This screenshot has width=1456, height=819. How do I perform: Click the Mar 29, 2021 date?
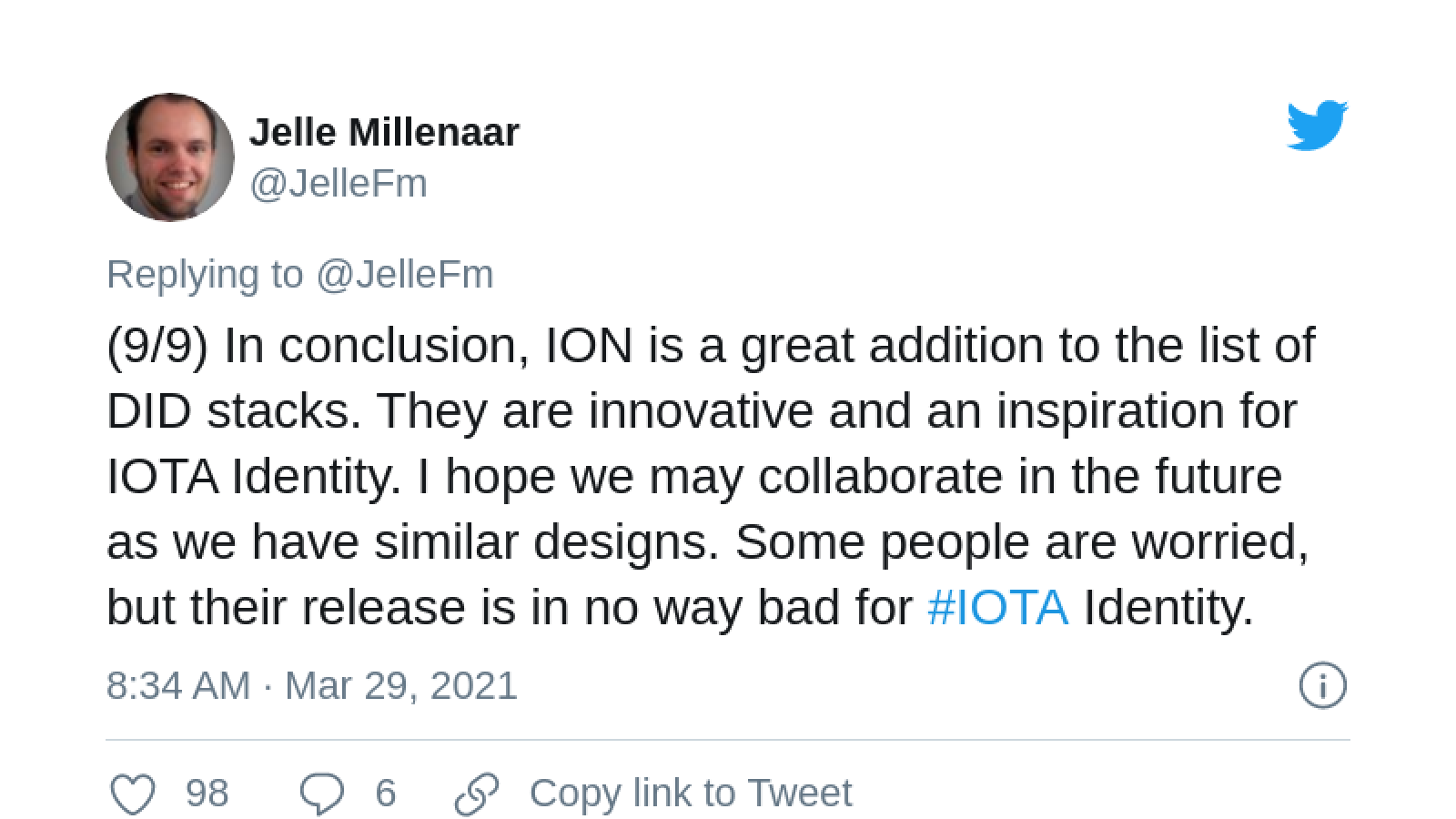tap(401, 685)
